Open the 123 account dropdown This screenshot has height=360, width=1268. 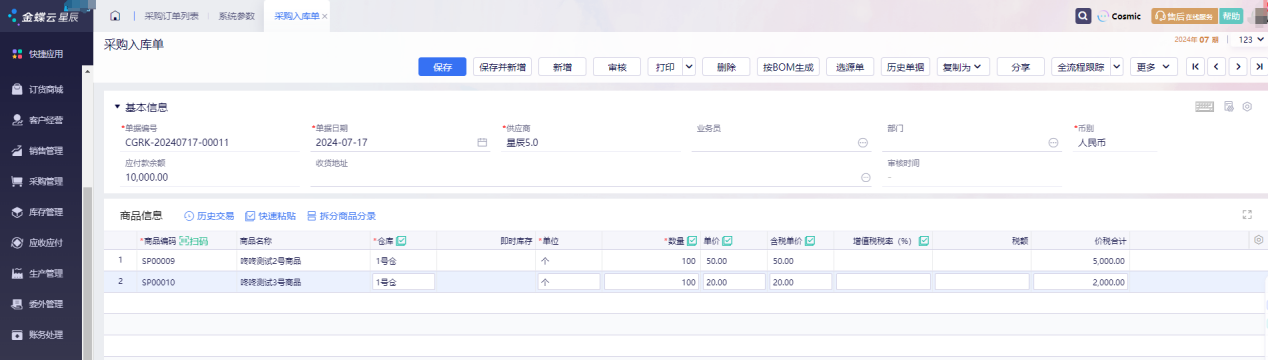pyautogui.click(x=1252, y=40)
